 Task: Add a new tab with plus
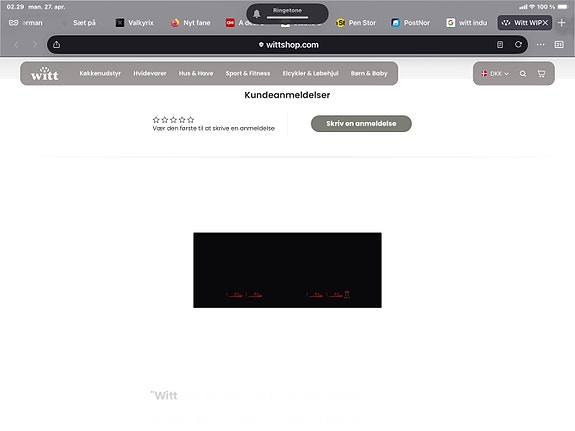[x=561, y=23]
